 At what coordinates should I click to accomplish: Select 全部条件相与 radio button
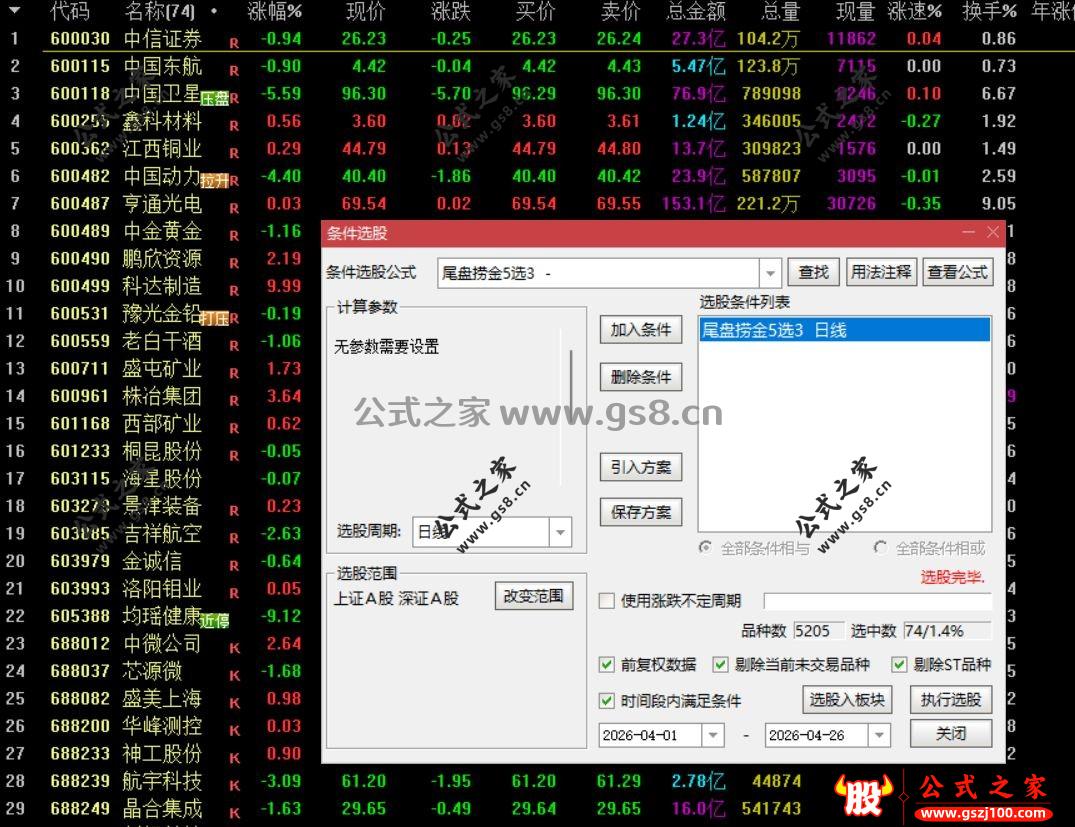tap(705, 547)
